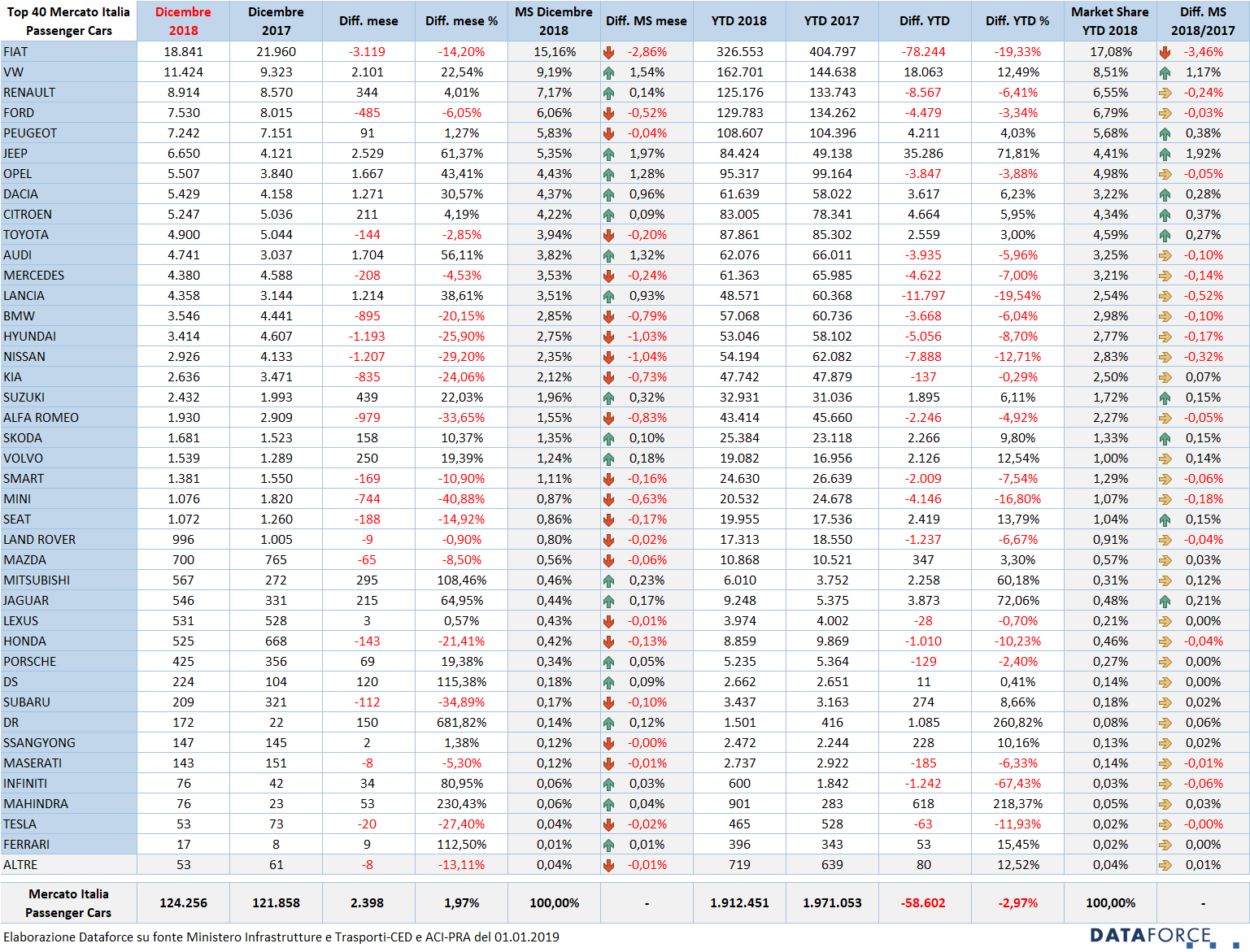Viewport: 1250px width, 952px height.
Task: Click the green up arrow in SUZUKI's Diff. MS 2018/2017 cell
Action: (1165, 398)
